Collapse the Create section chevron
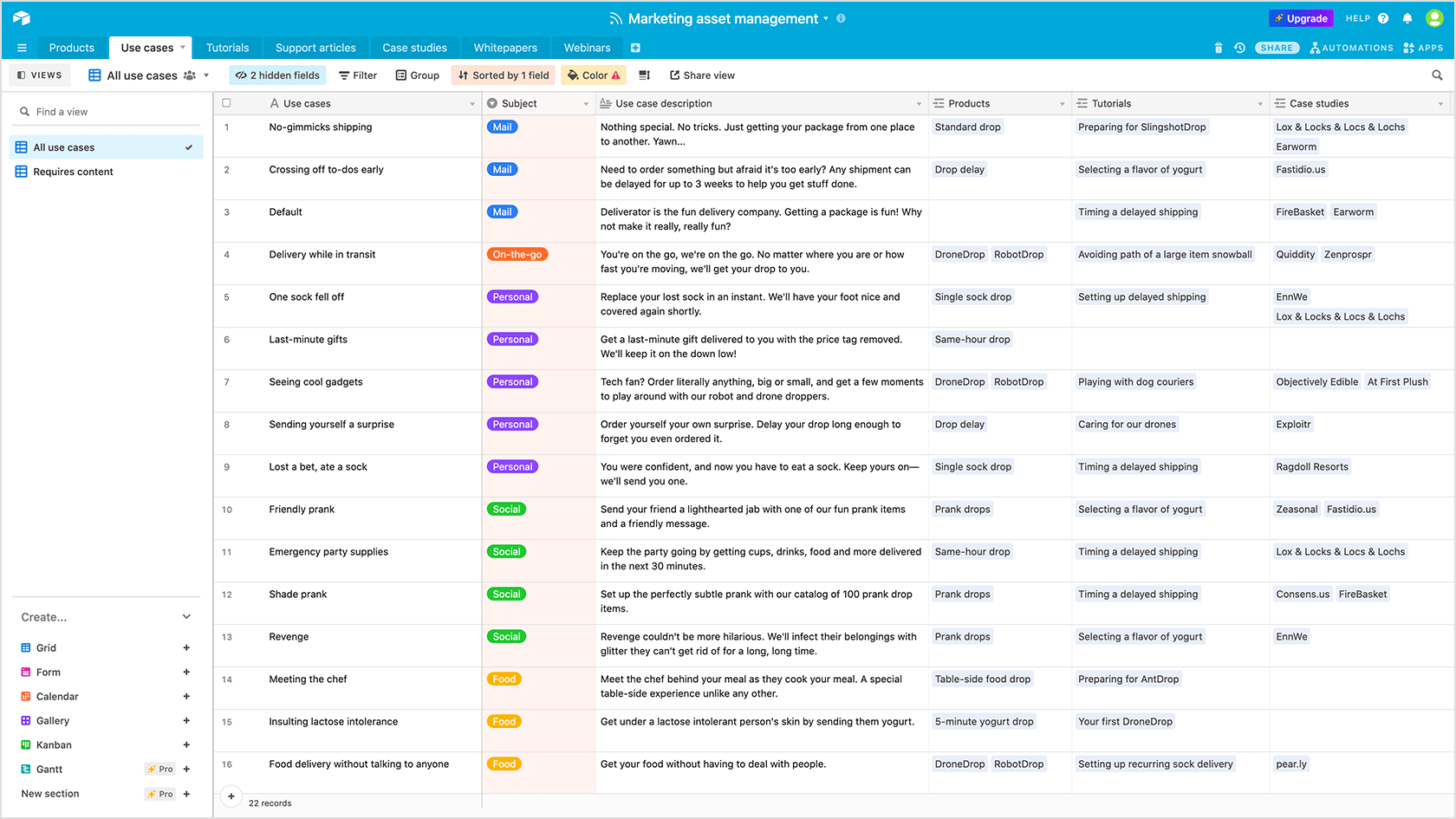The height and width of the screenshot is (819, 1456). click(186, 617)
